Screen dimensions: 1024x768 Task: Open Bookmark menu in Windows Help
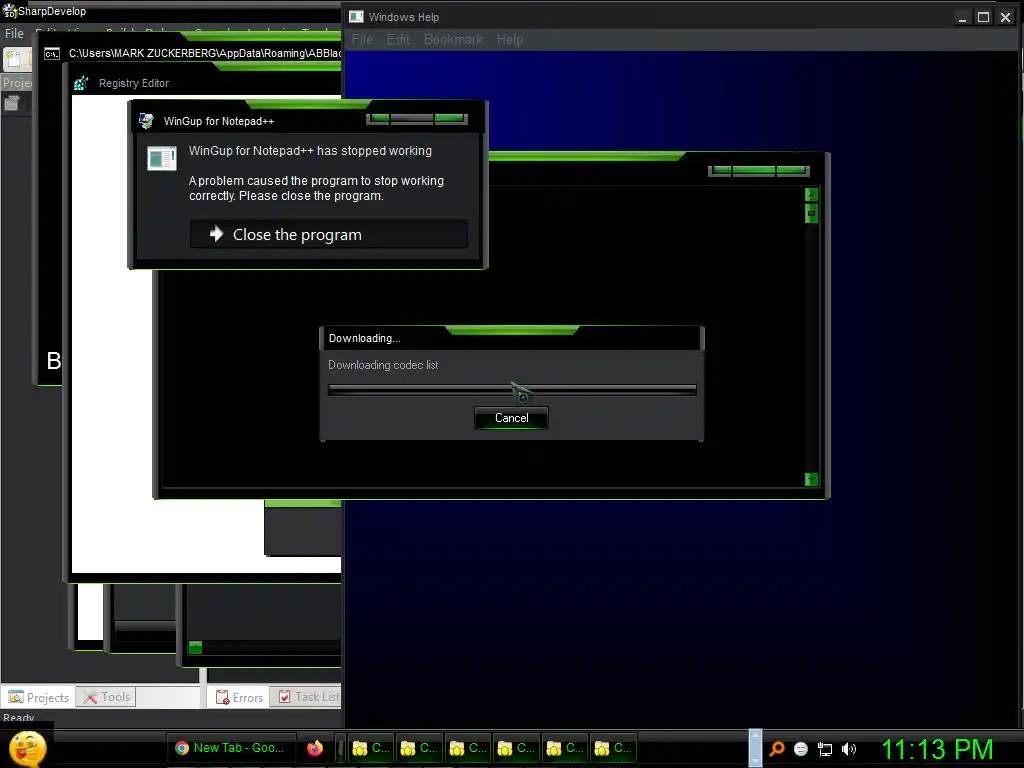pyautogui.click(x=453, y=39)
